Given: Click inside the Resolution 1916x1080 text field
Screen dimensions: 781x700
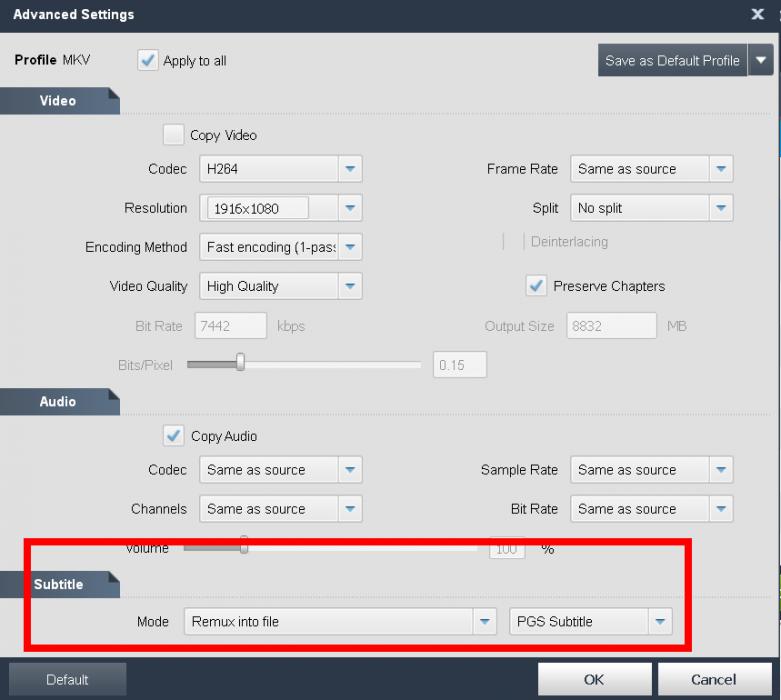Looking at the screenshot, I should (x=257, y=208).
